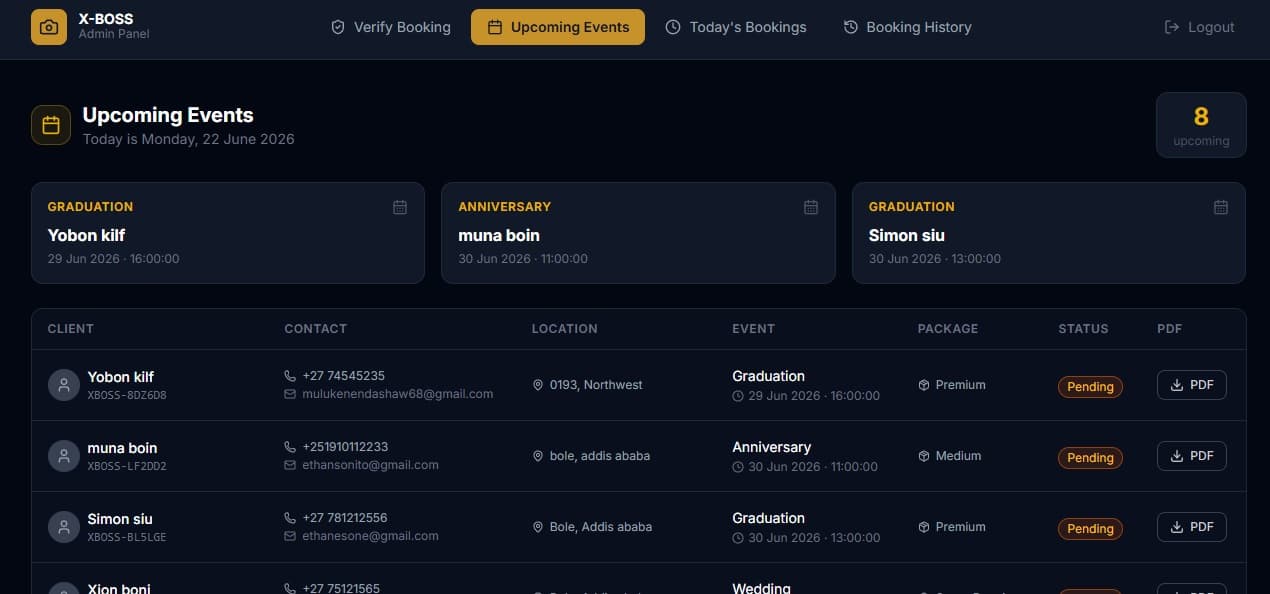Click calendar icon on Simon siu graduation card

click(1221, 207)
